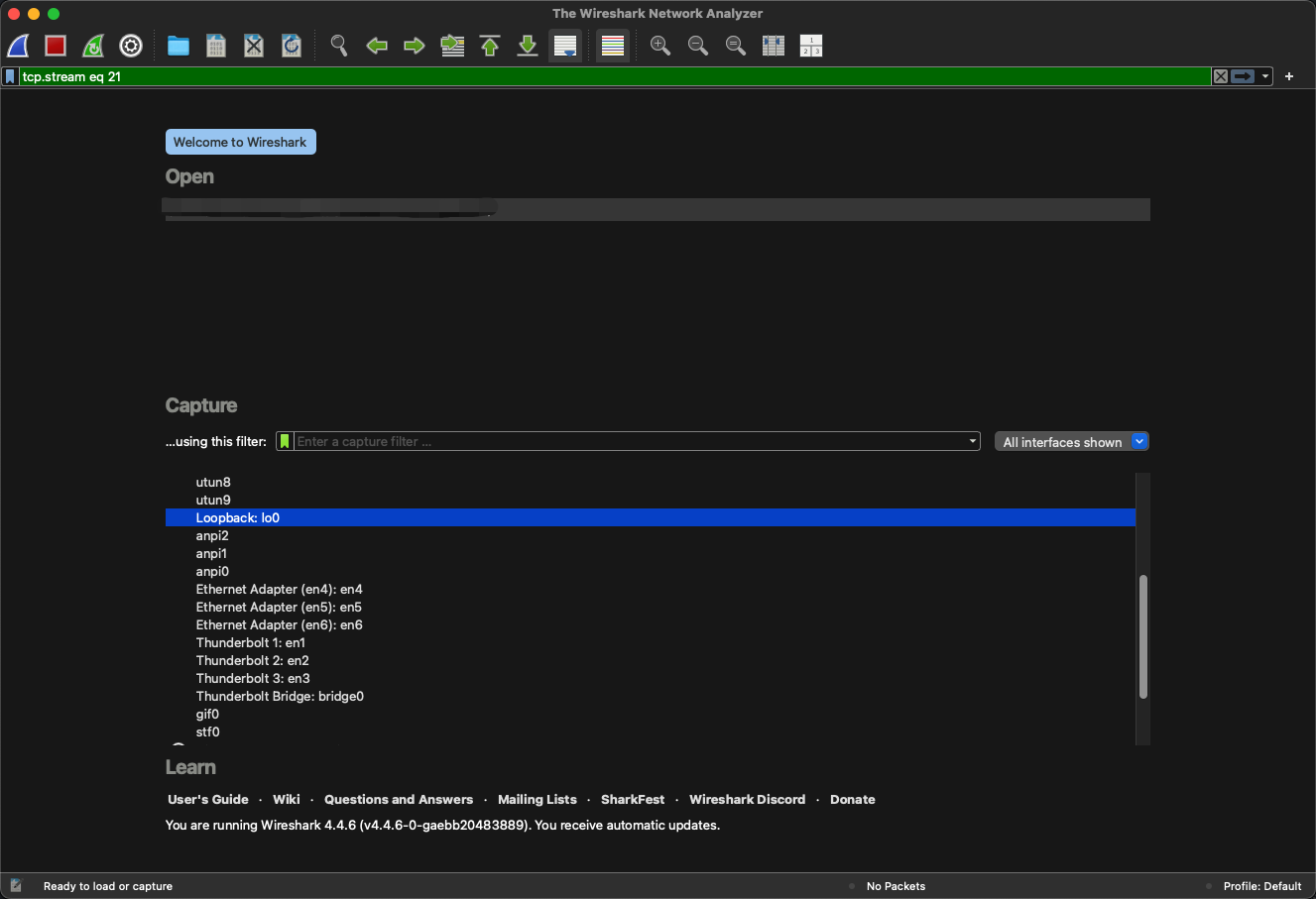
Task: Save this capture file
Action: coord(216,46)
